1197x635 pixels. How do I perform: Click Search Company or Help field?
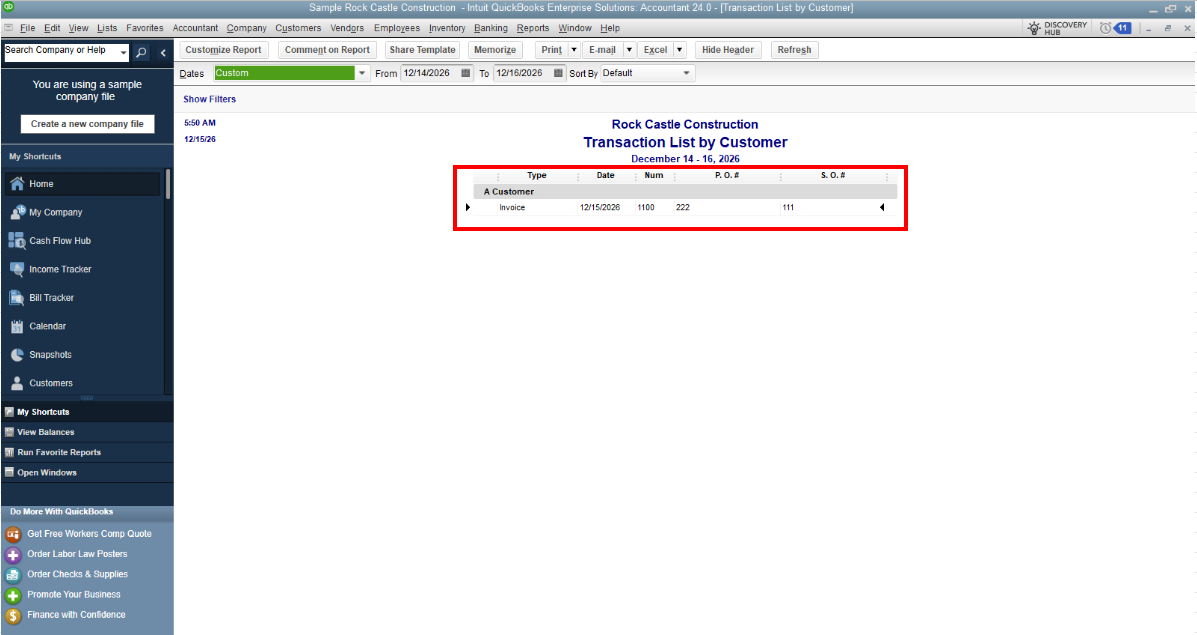coord(61,52)
